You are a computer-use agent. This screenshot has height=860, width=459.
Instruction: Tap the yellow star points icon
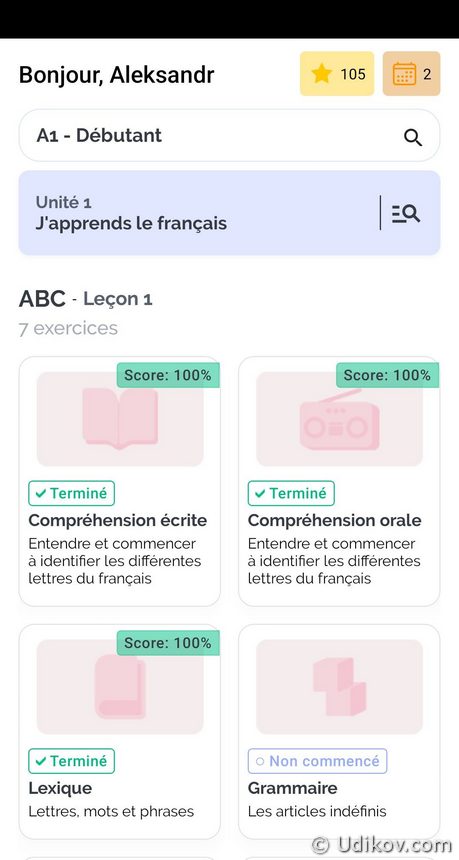pyautogui.click(x=322, y=73)
